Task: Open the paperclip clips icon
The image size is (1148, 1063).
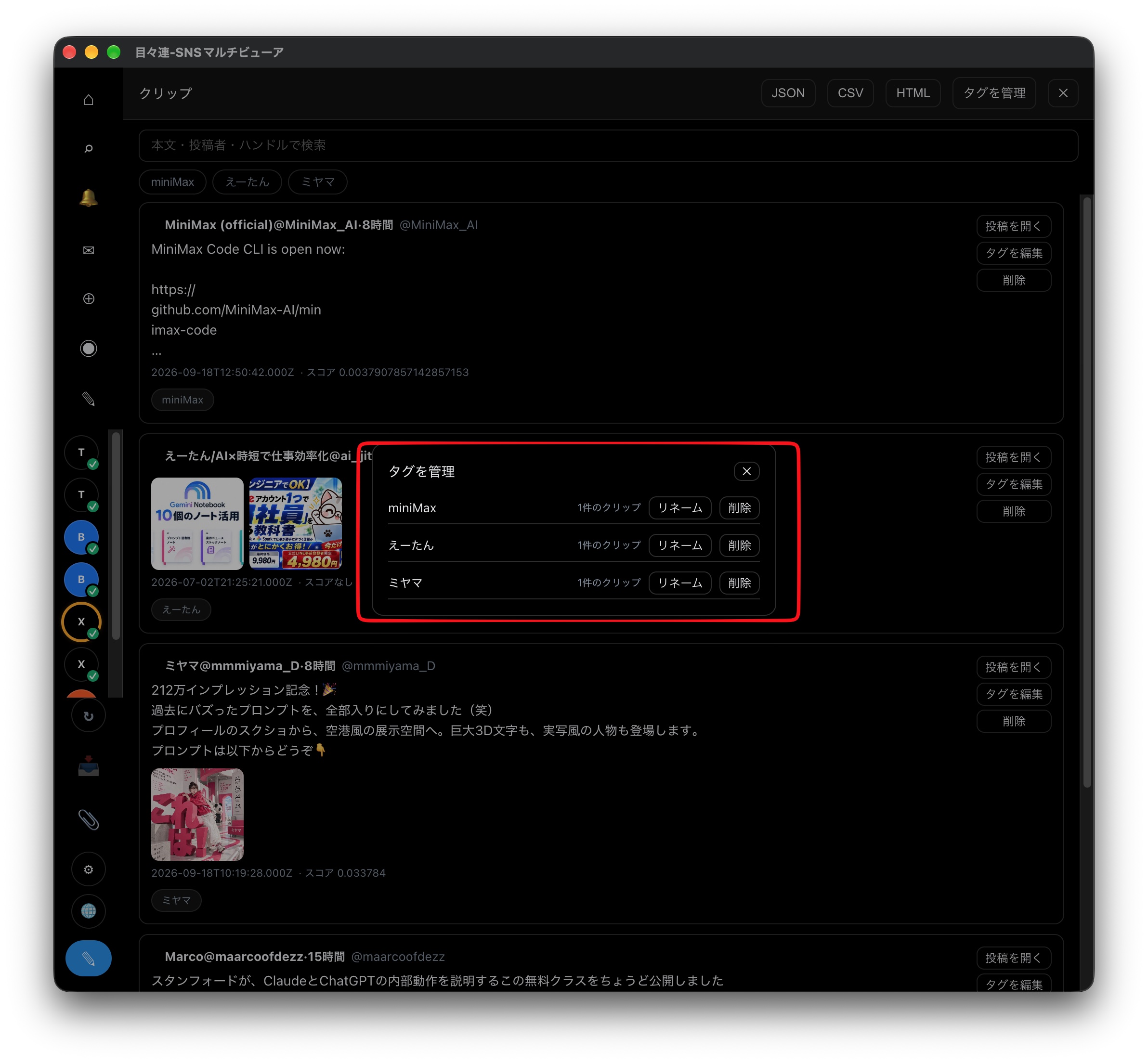Action: coord(88,820)
